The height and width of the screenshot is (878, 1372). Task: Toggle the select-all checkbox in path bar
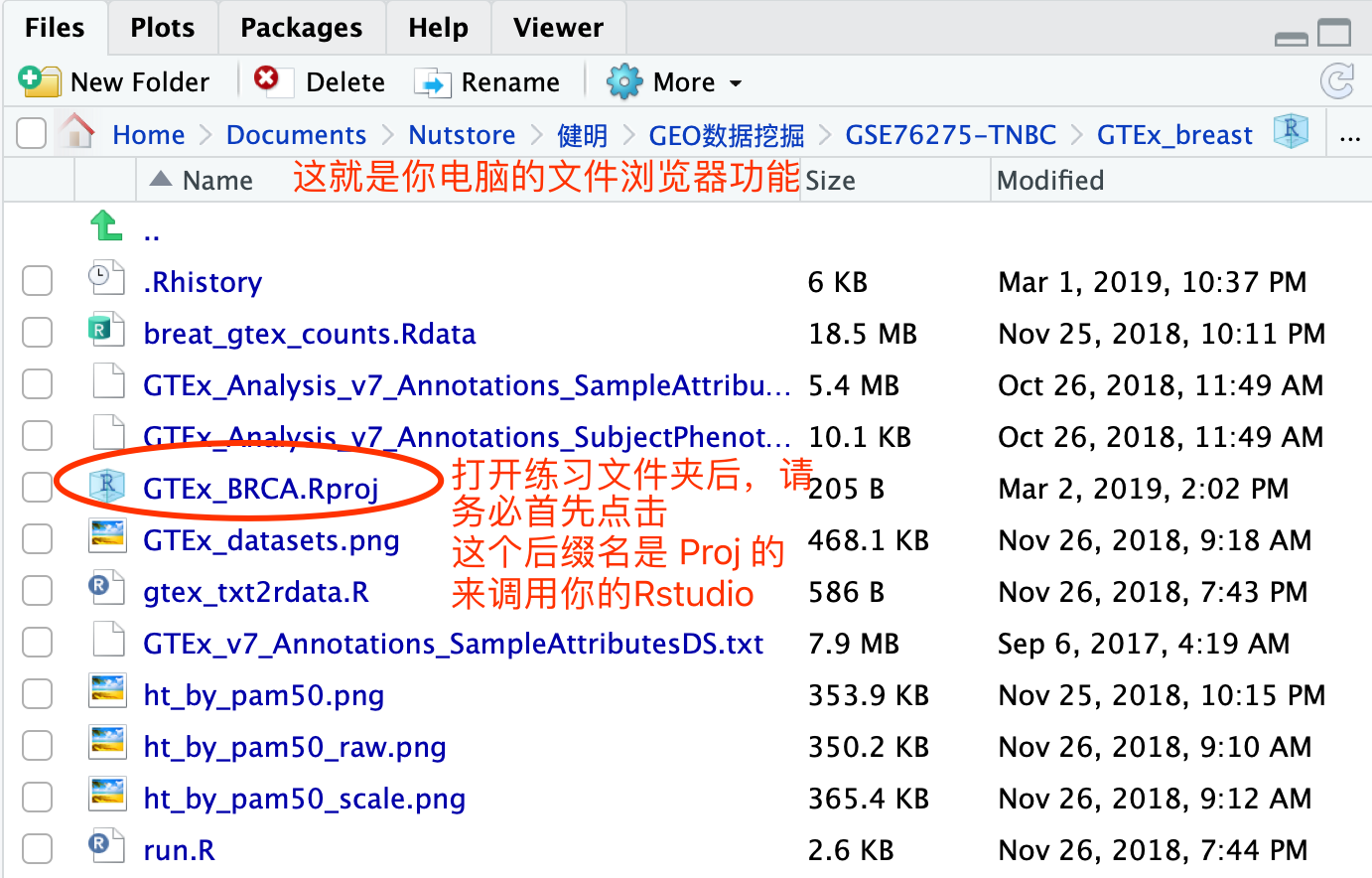point(32,133)
